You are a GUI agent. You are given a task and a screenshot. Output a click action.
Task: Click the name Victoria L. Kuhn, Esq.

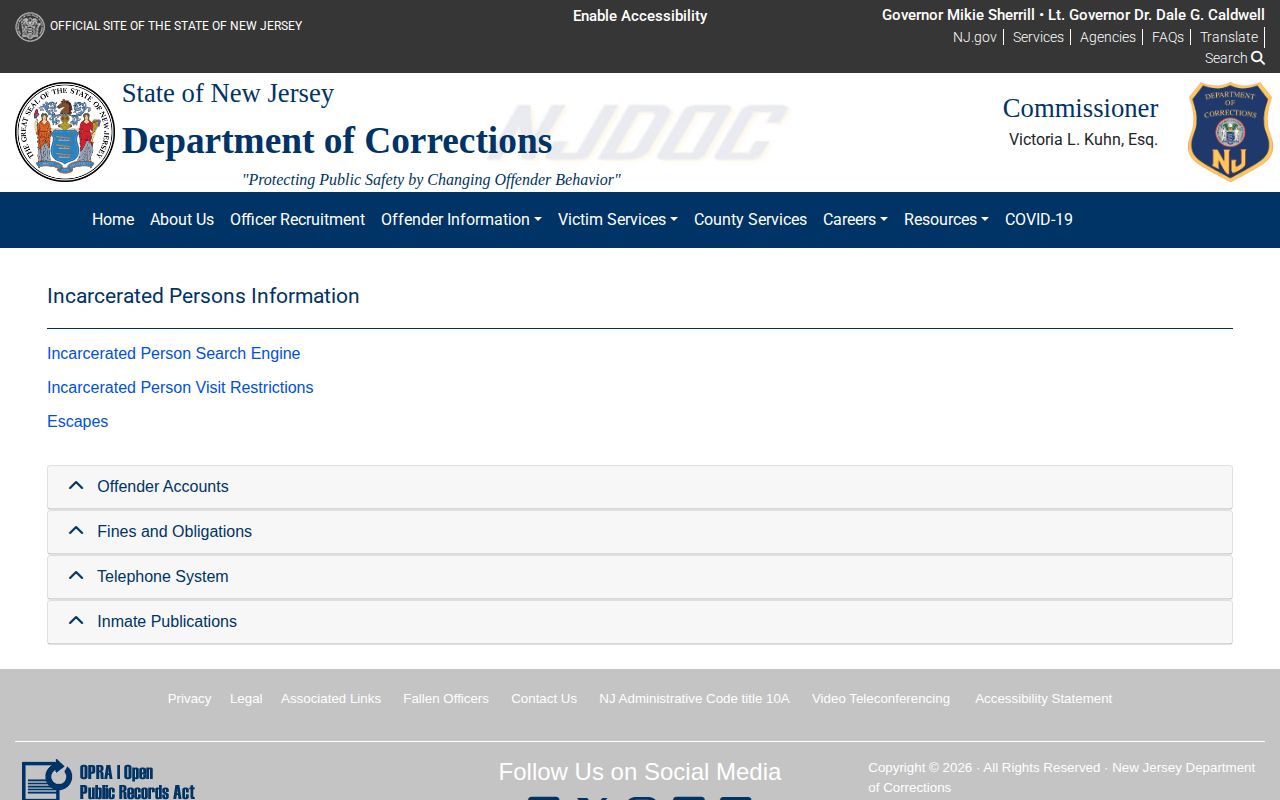click(1083, 140)
